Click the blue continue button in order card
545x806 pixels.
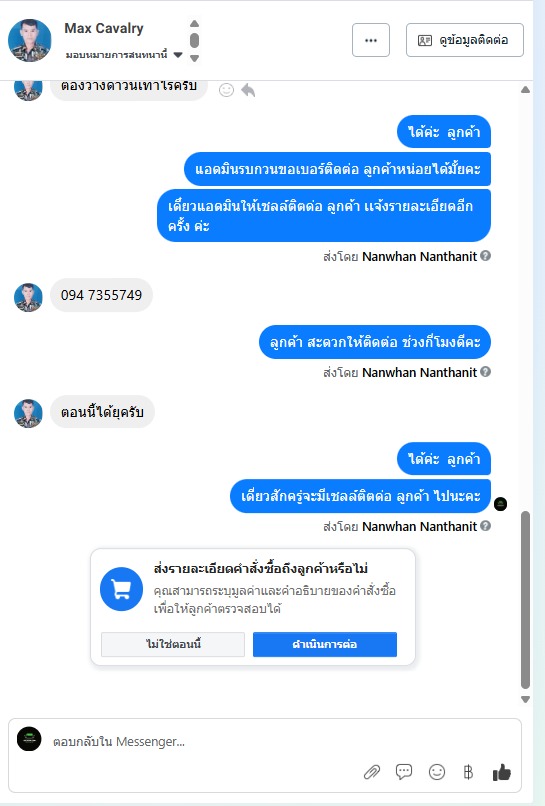click(x=325, y=644)
